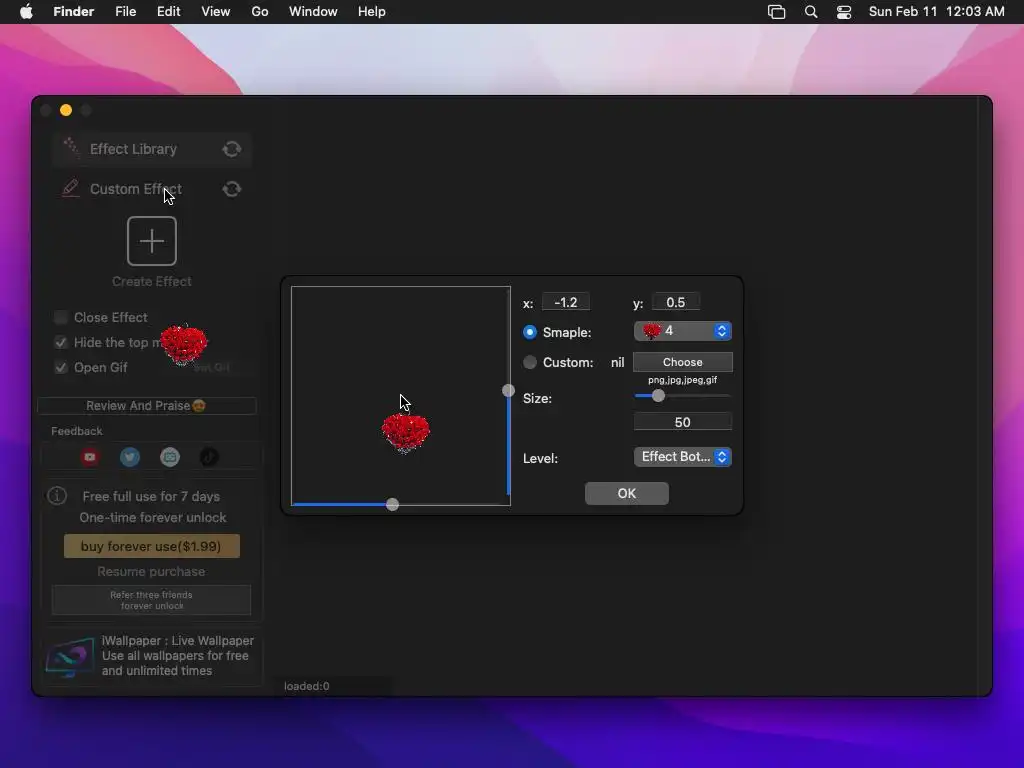Click the loaded:0 status text
1024x768 pixels.
coord(307,686)
